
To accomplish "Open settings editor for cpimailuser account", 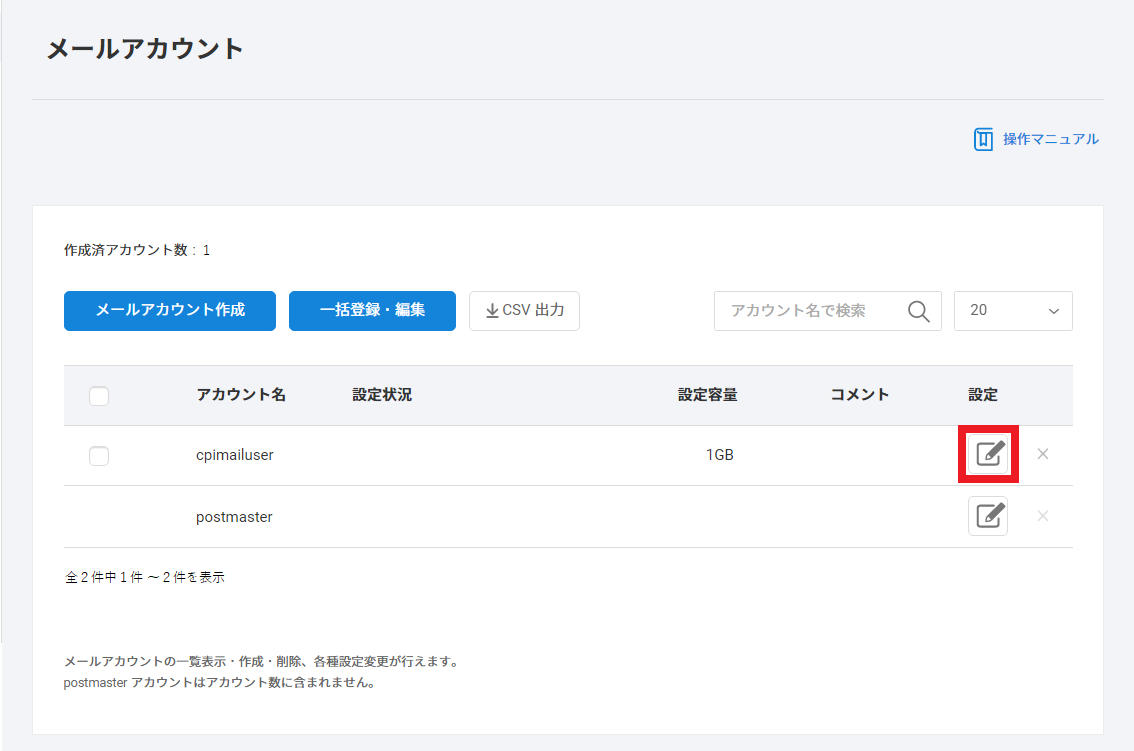I will tap(988, 454).
